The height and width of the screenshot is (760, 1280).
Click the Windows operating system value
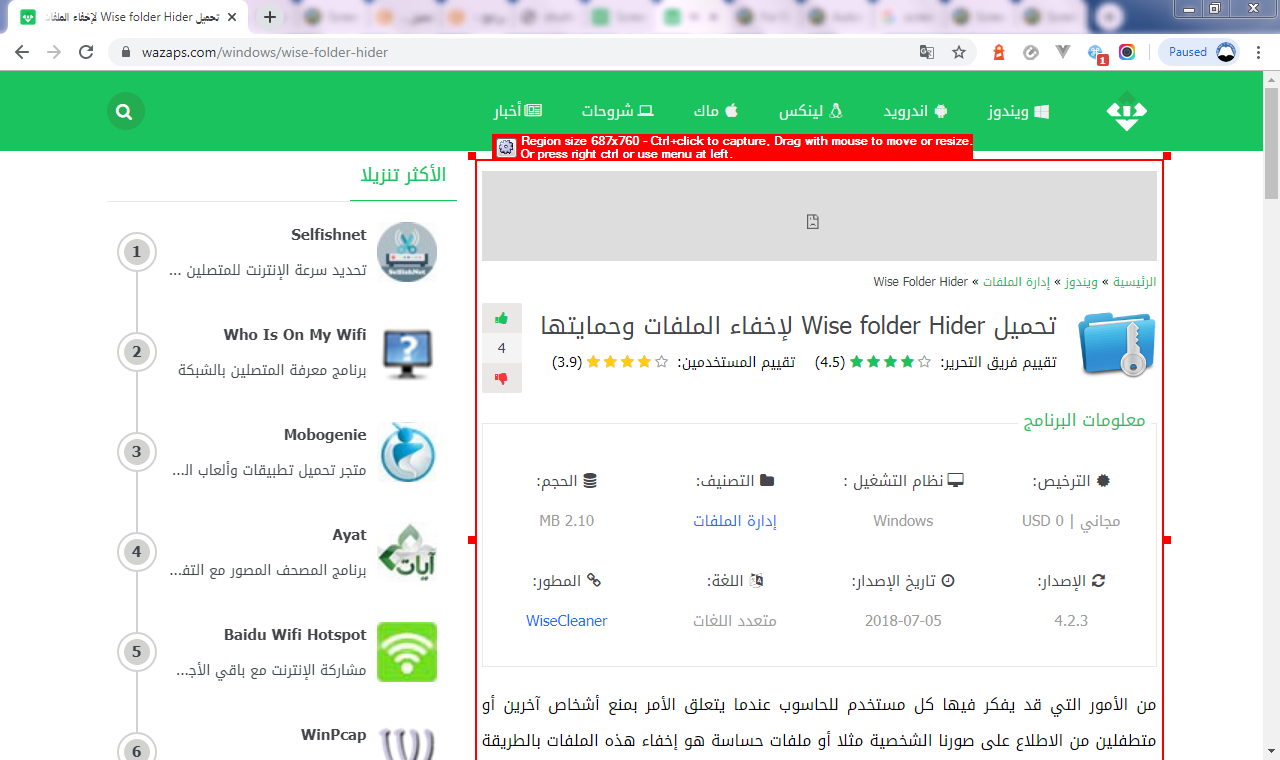[903, 521]
